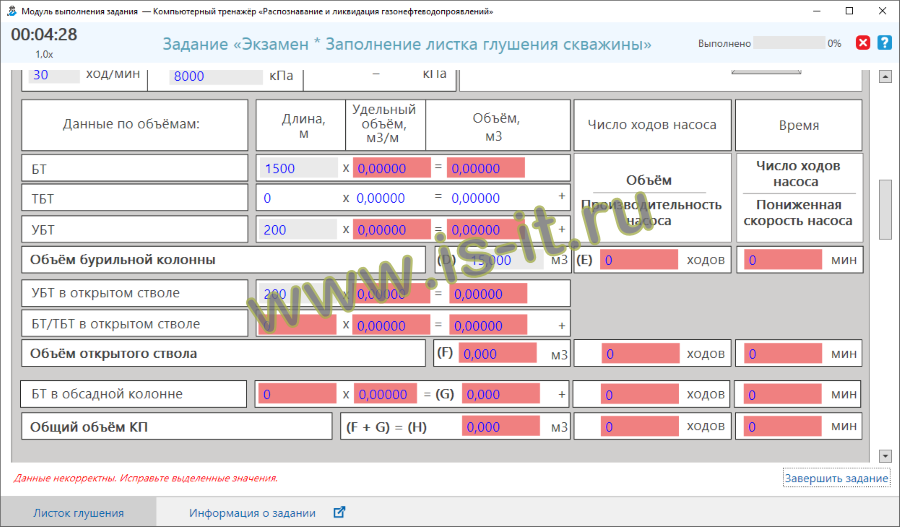900x527 pixels.
Task: Click the vertical scrollbar thumb
Action: click(x=885, y=210)
